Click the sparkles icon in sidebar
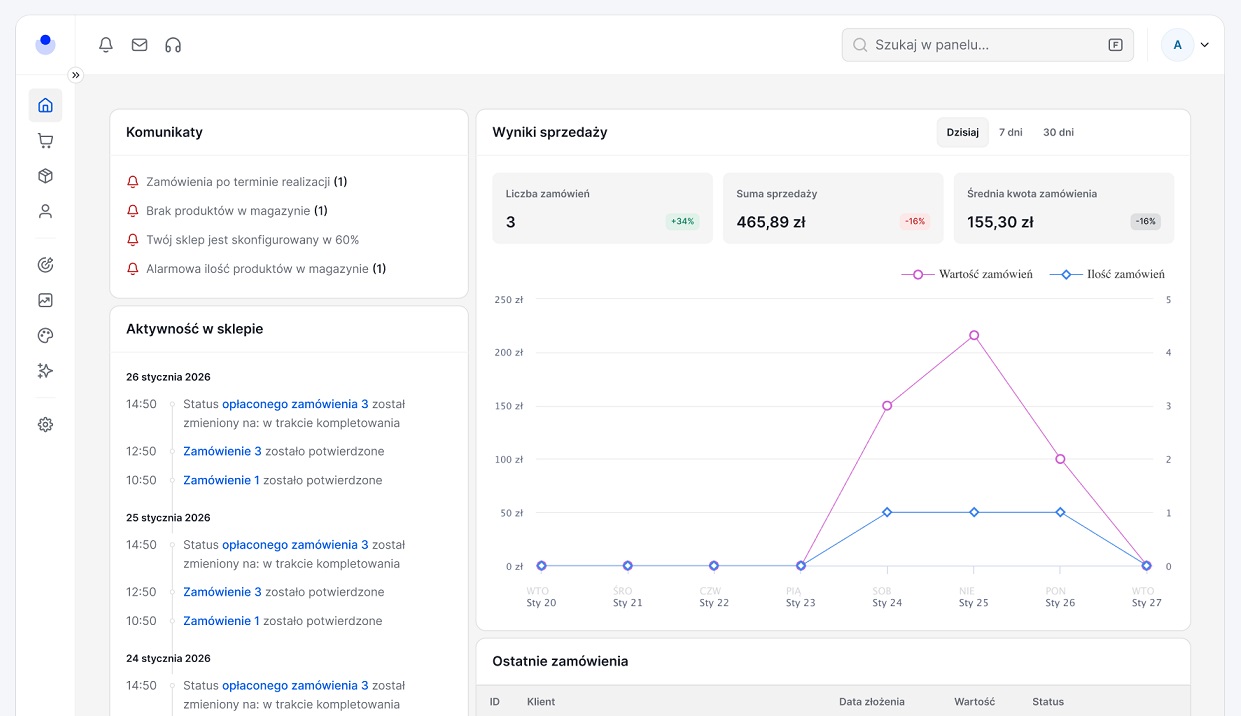 [45, 371]
